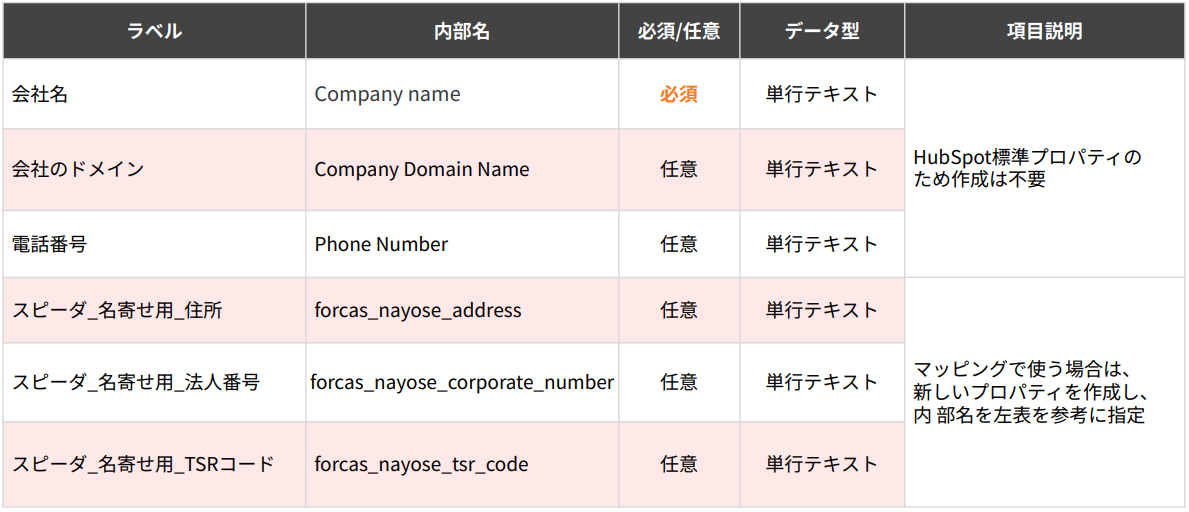This screenshot has height=512, width=1189.
Task: Click the 内部名 column header
Action: point(462,31)
